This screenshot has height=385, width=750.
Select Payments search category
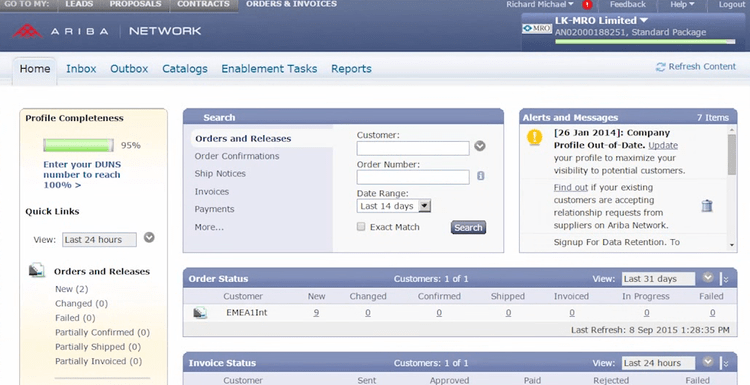click(214, 209)
